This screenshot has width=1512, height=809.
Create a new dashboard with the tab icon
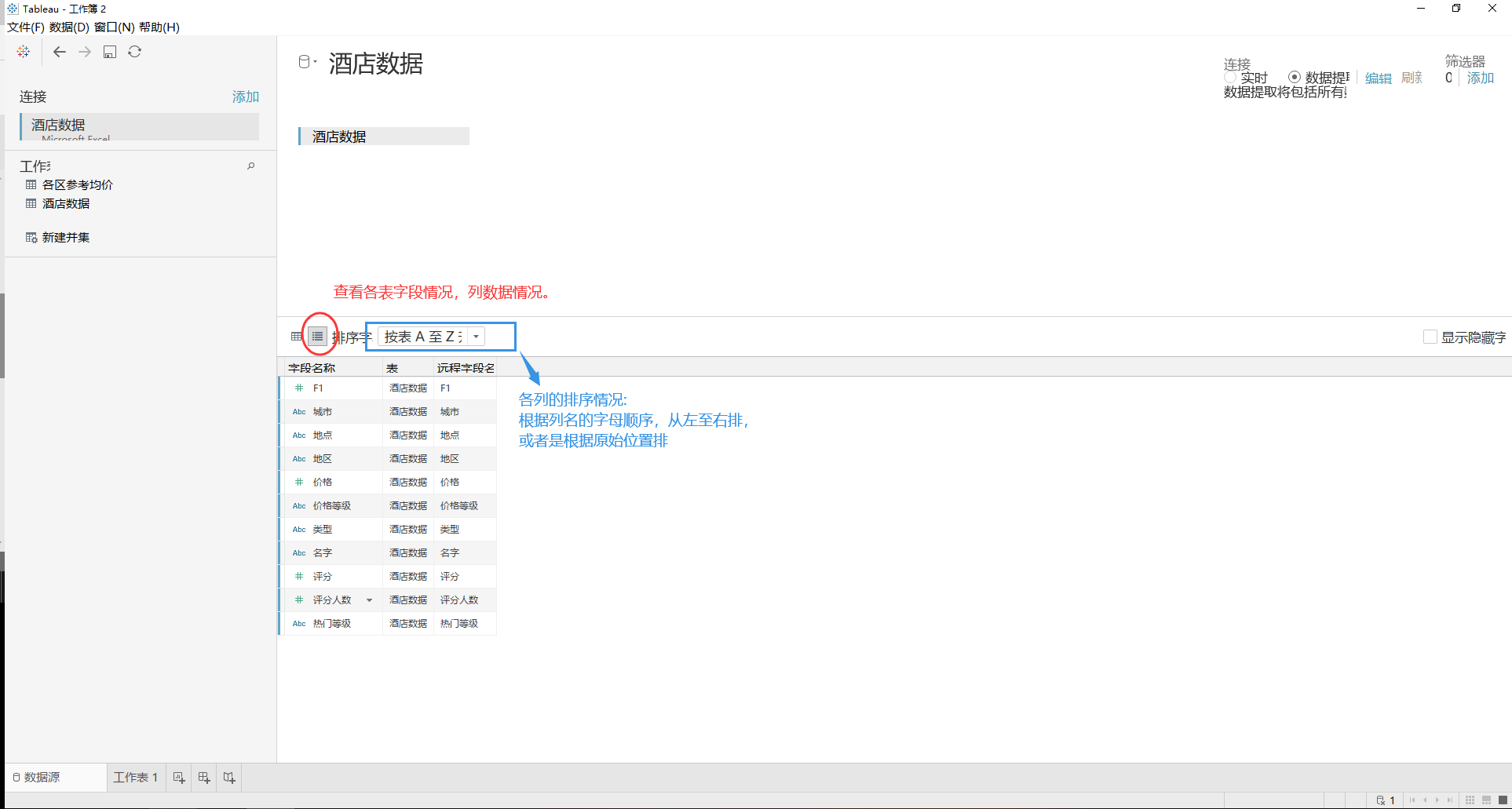point(204,778)
